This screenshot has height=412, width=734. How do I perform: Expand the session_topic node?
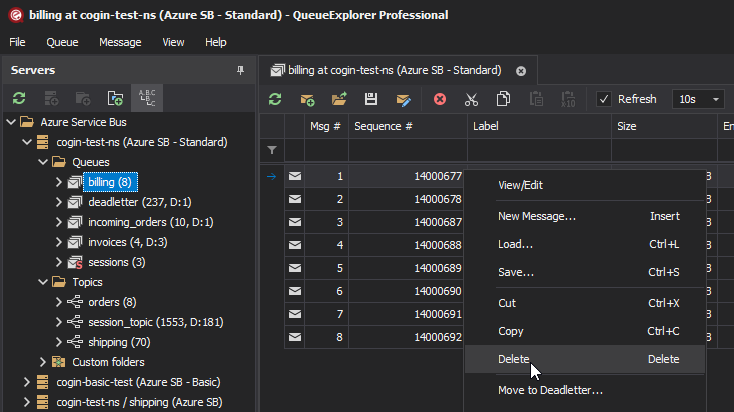tap(59, 322)
